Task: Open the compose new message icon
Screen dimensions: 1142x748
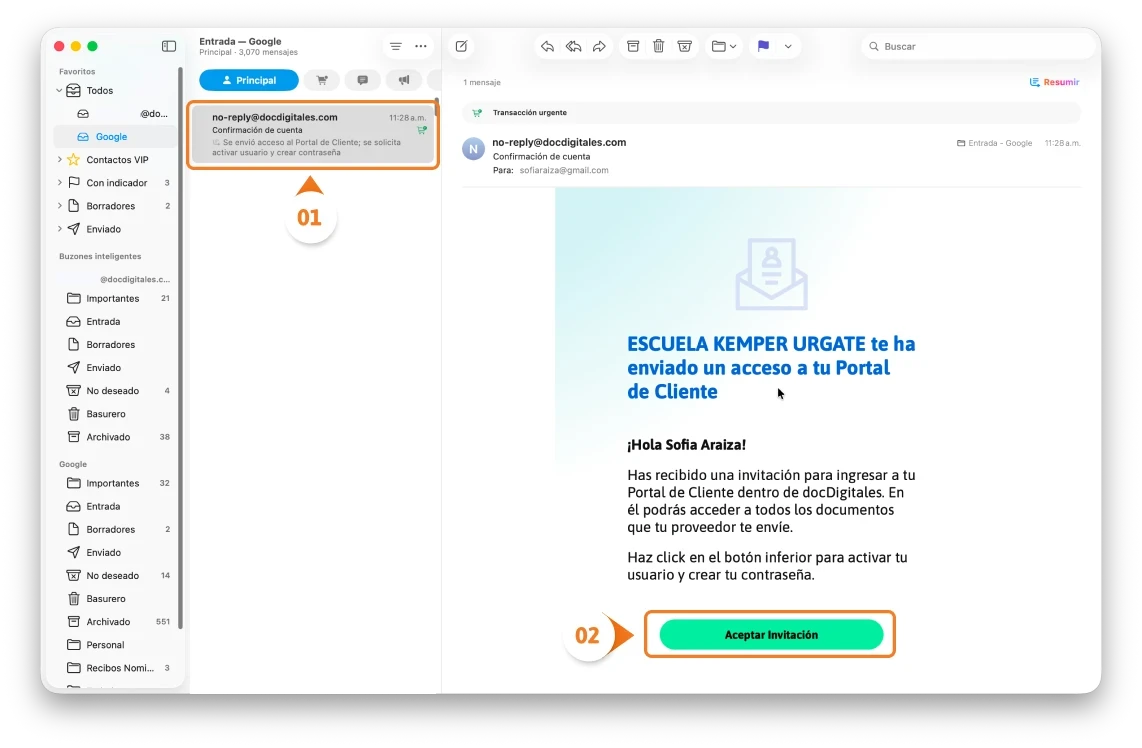Action: click(x=461, y=46)
